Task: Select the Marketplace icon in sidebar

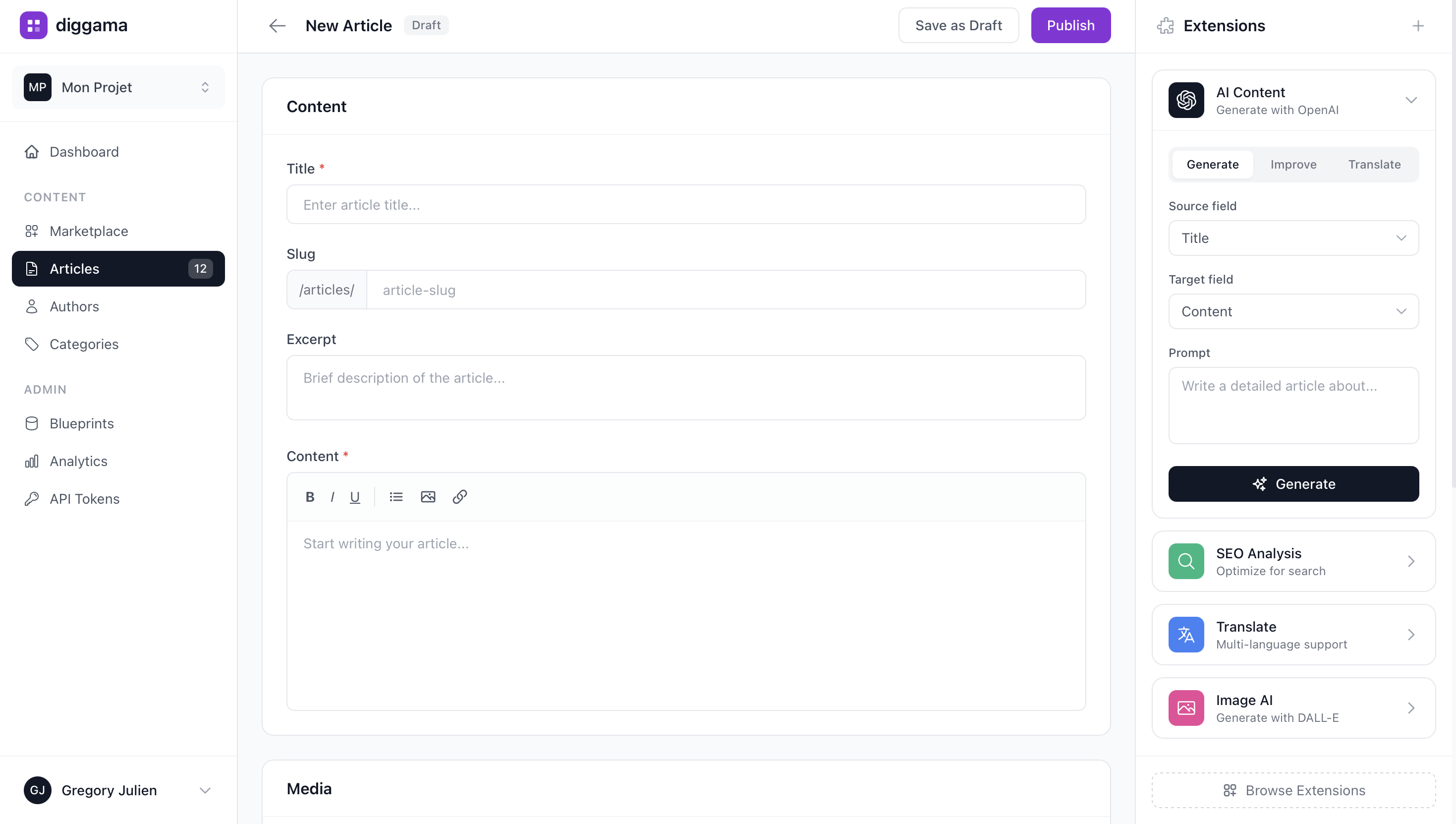Action: click(x=32, y=231)
